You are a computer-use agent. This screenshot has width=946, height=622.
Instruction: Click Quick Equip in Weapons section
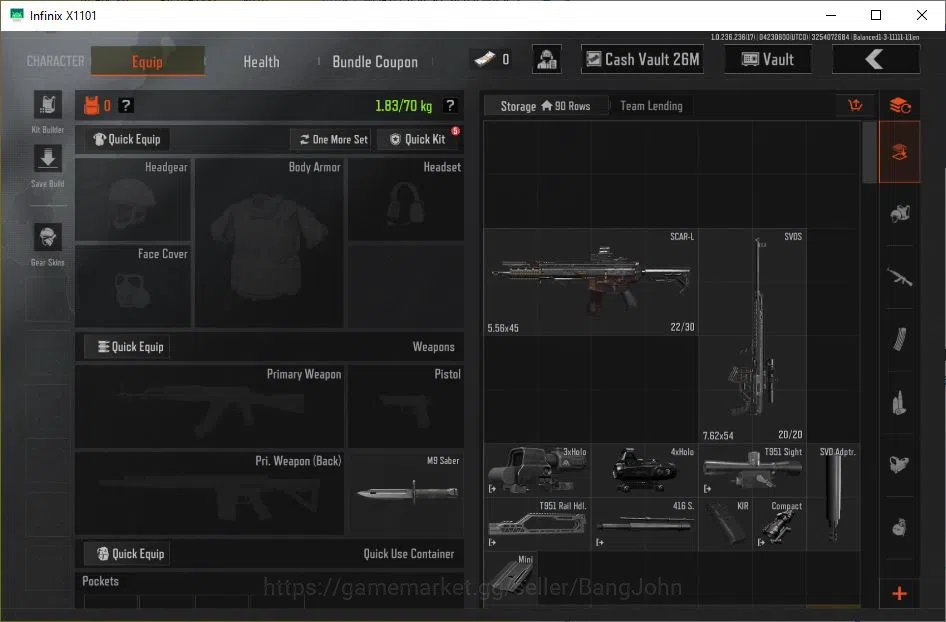[x=127, y=347]
